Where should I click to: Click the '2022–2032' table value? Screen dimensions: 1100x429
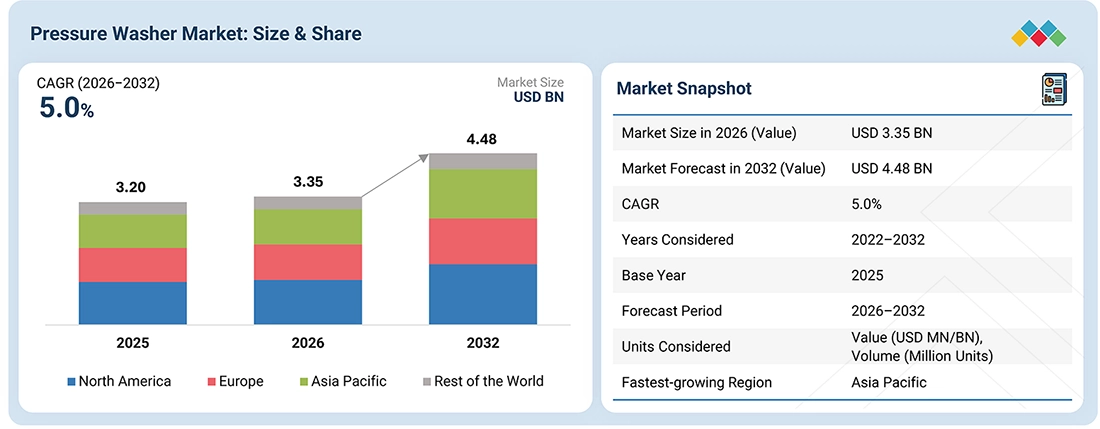[888, 240]
